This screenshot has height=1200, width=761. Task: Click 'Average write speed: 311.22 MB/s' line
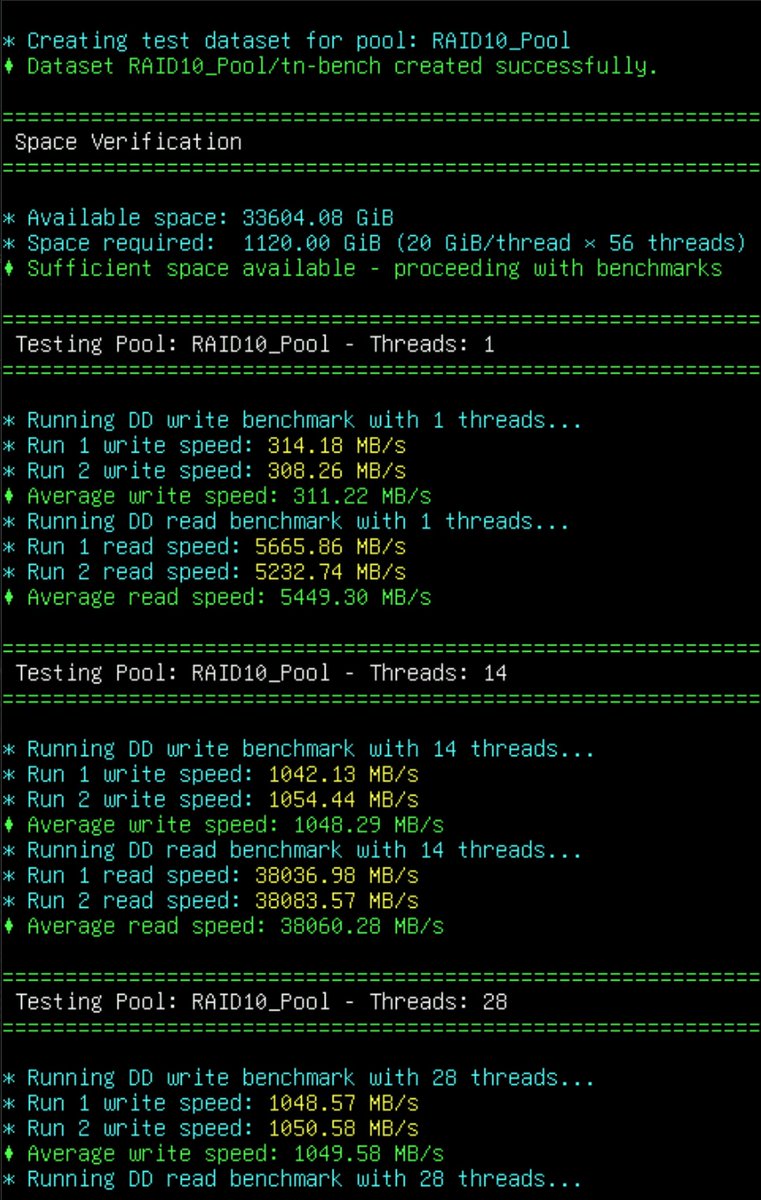click(x=217, y=496)
